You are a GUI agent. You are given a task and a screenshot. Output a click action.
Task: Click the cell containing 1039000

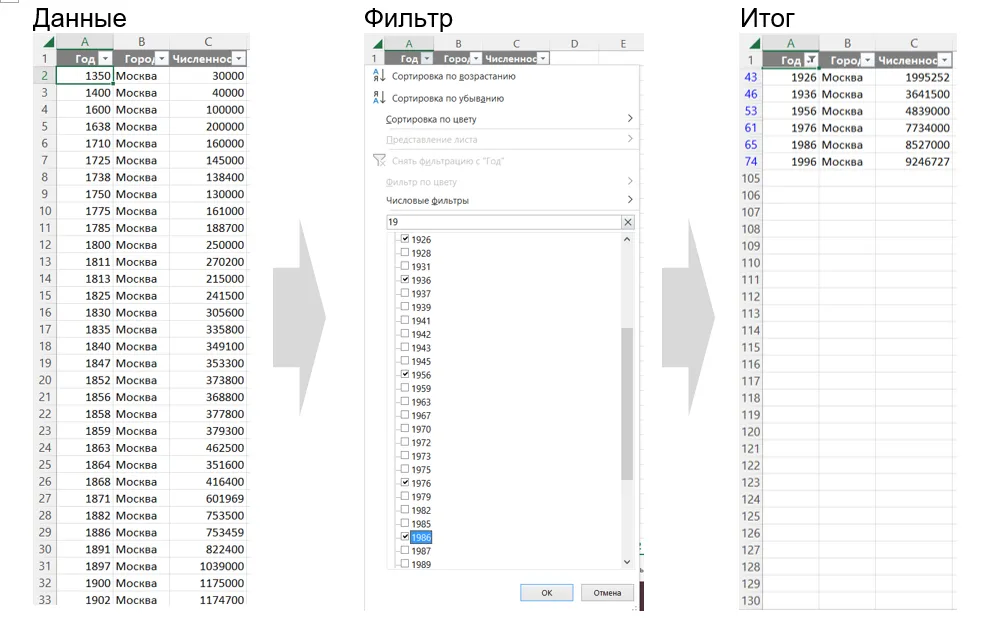point(208,566)
